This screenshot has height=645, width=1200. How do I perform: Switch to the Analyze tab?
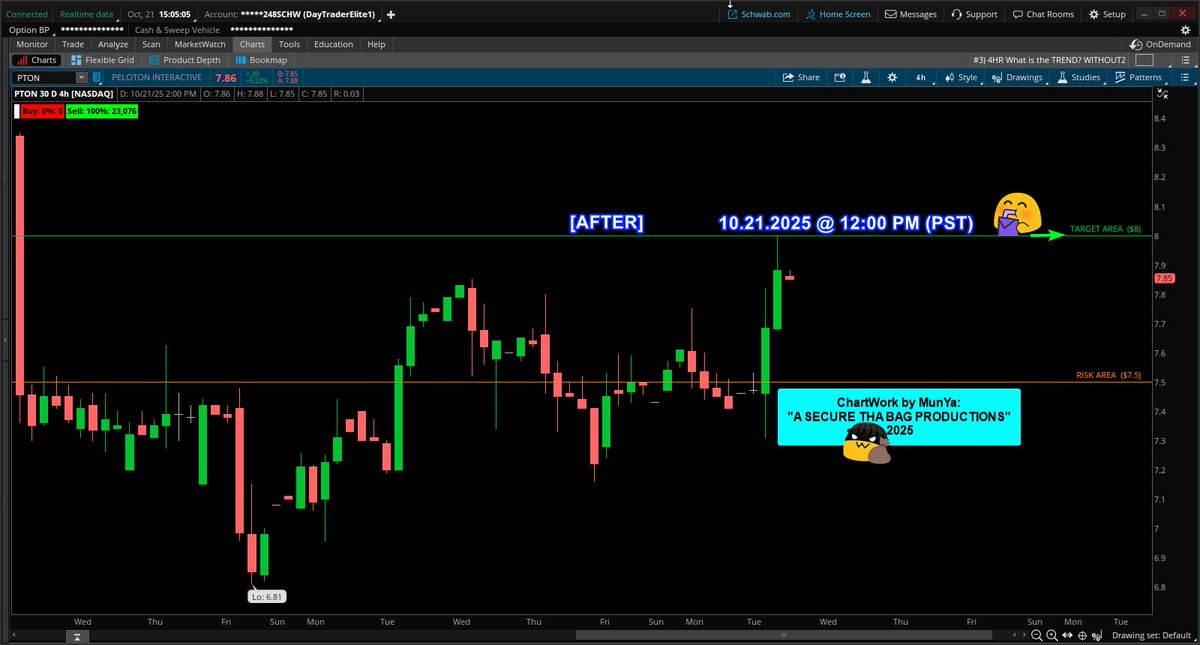pyautogui.click(x=113, y=44)
